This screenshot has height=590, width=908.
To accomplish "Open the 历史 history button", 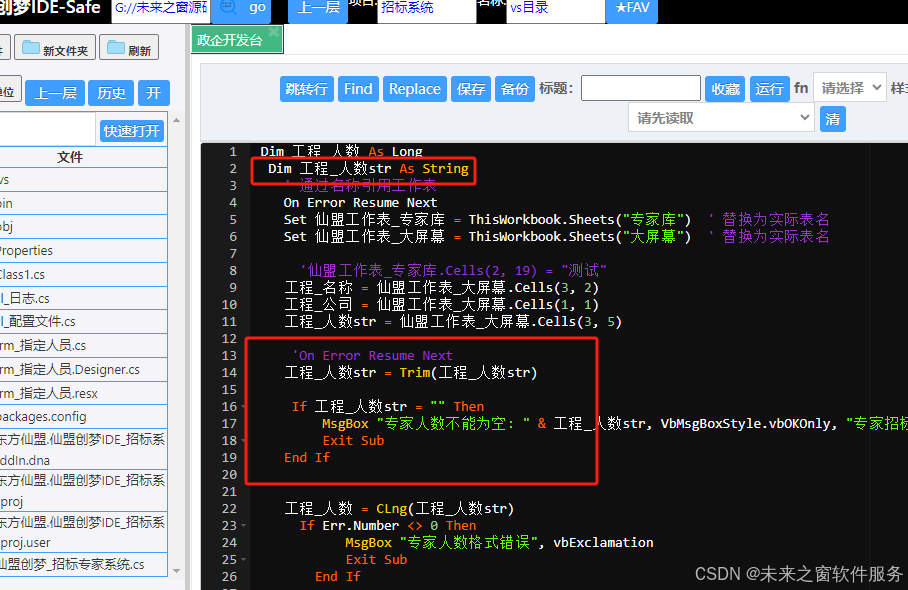I will [111, 93].
